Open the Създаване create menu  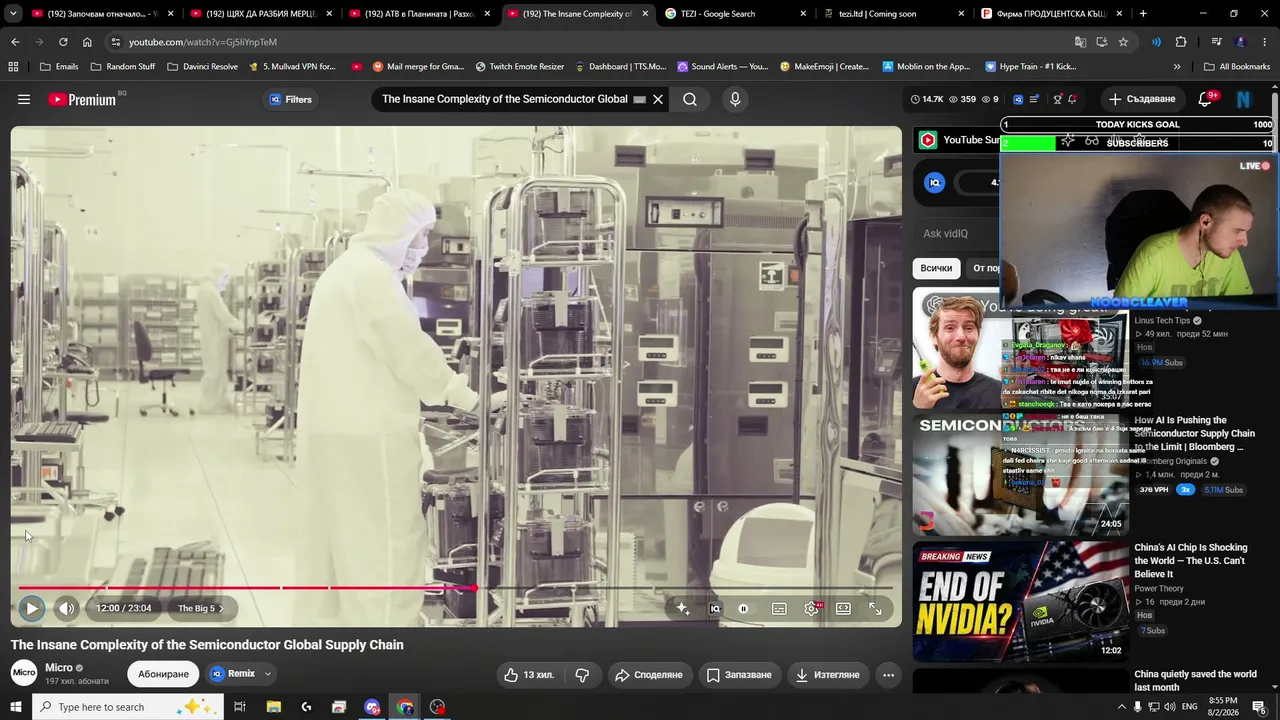1142,99
